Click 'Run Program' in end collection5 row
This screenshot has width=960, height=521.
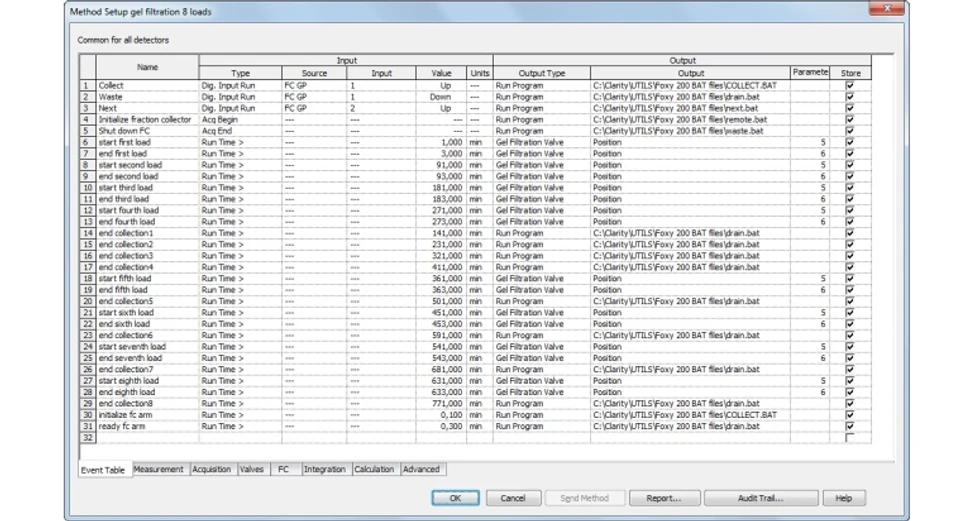click(541, 301)
